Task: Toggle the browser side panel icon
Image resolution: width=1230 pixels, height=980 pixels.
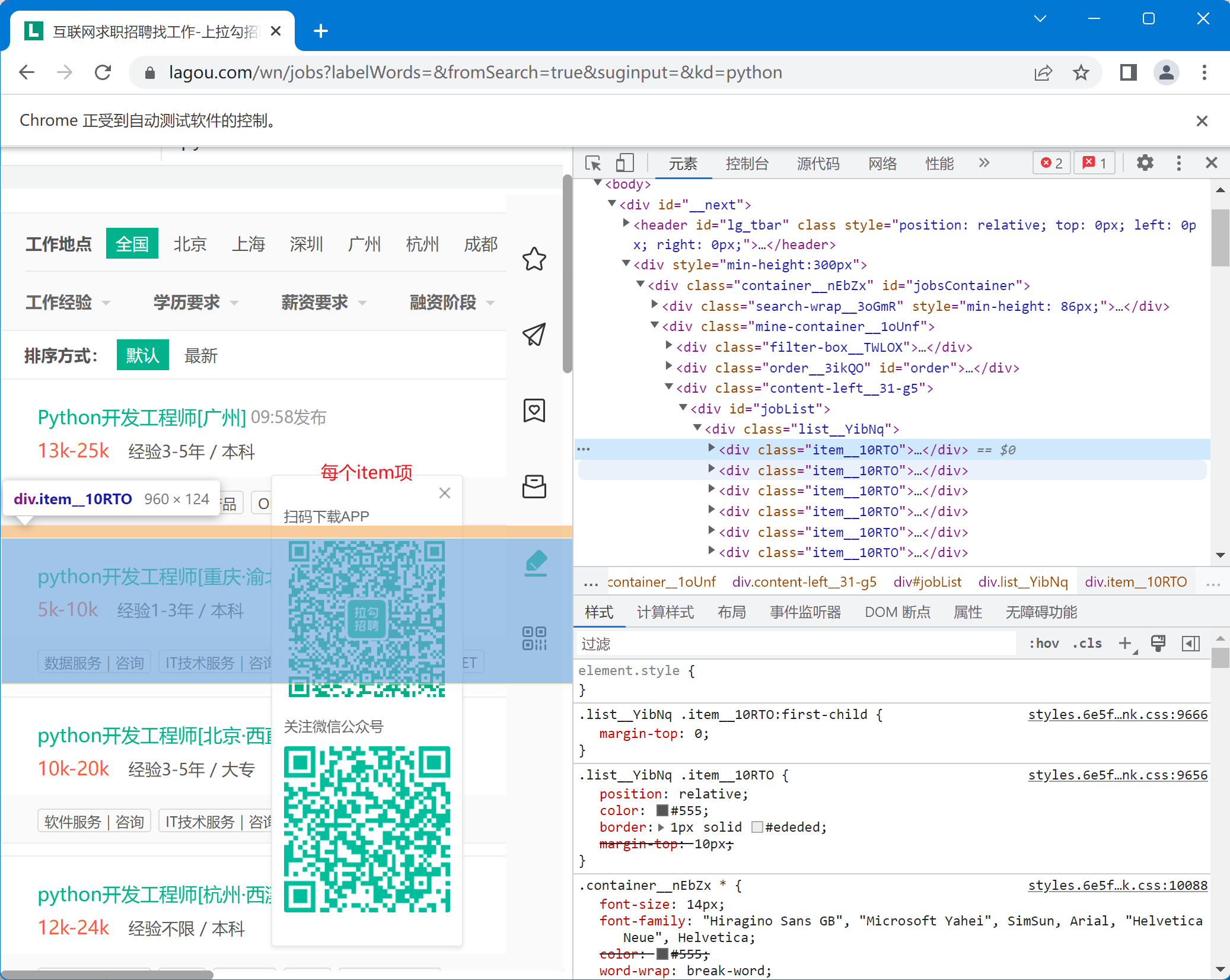Action: 1128,72
